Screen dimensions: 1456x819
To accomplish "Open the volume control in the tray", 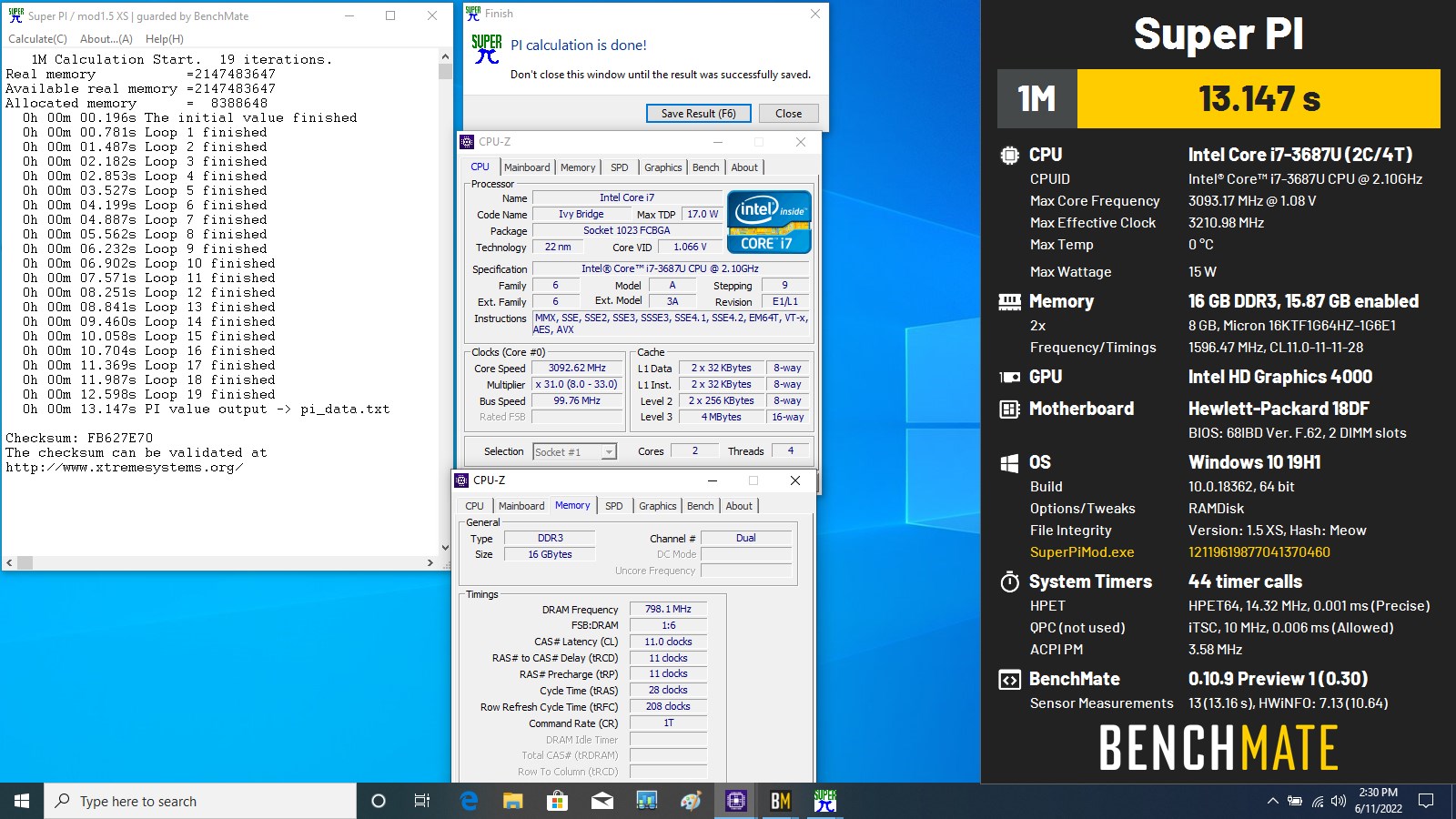I will pos(1339,801).
